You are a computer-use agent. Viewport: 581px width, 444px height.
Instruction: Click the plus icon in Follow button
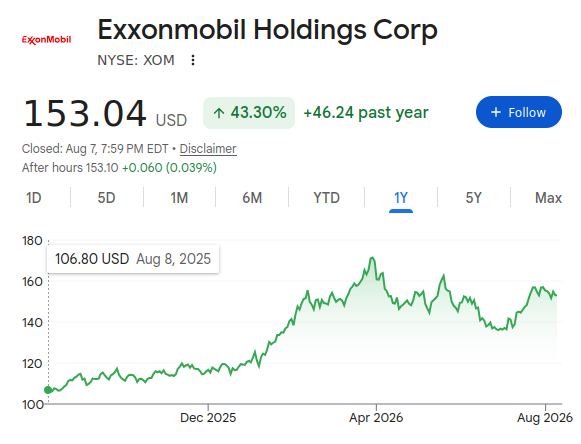[496, 112]
